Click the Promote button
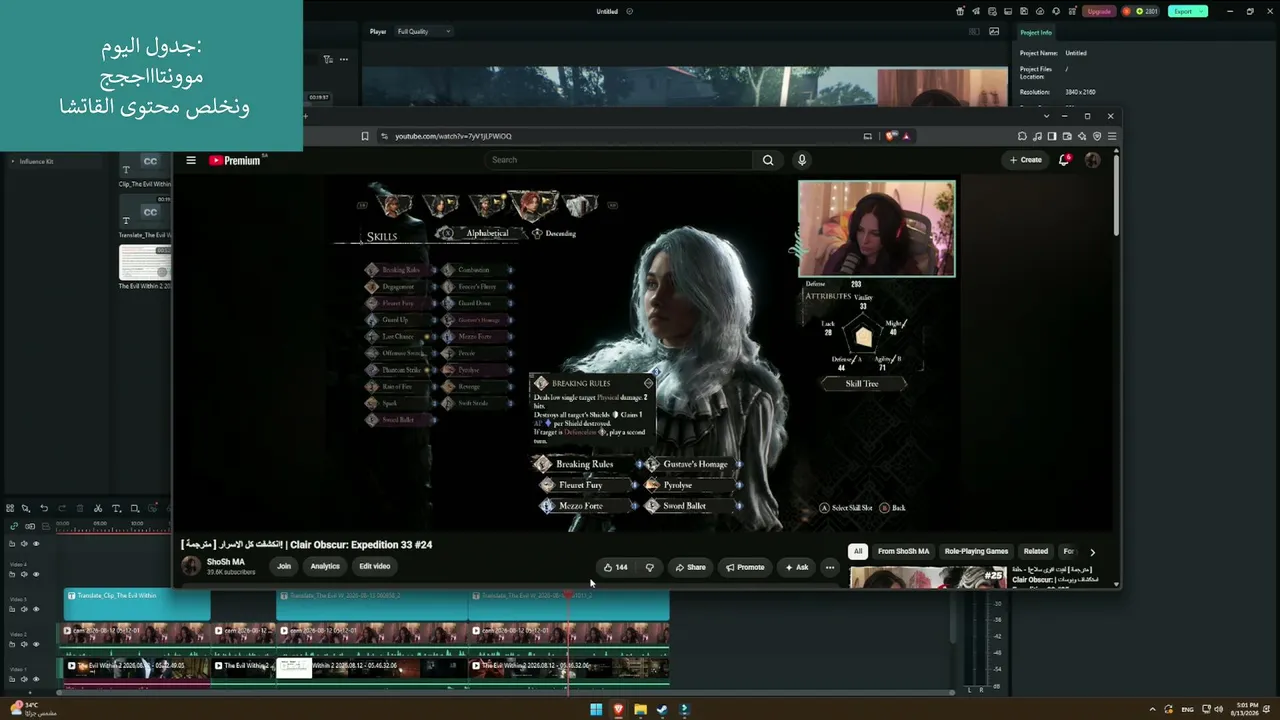 click(745, 567)
